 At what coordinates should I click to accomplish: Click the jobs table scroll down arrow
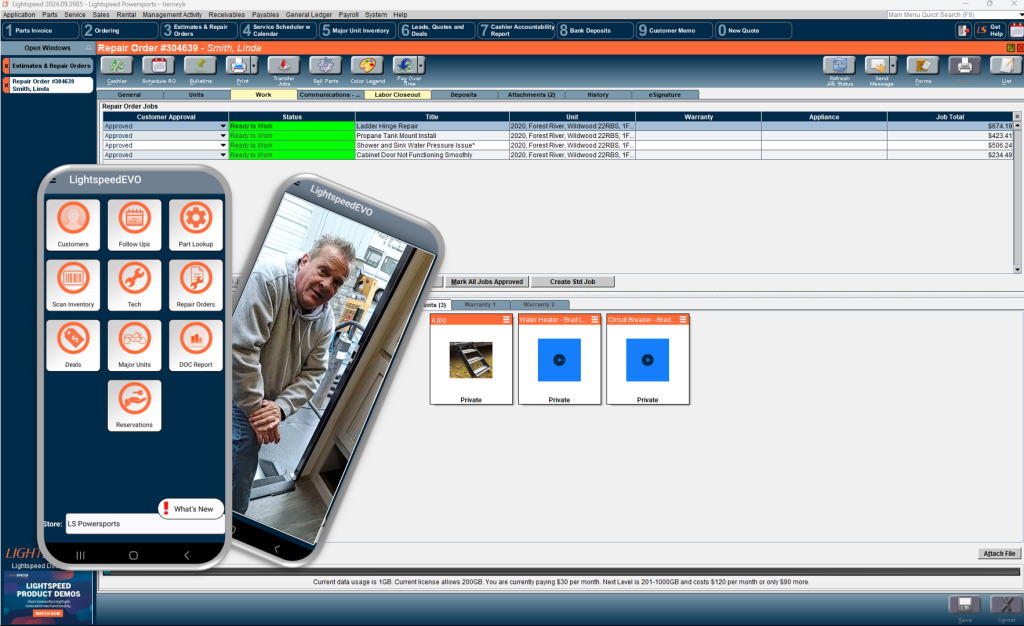click(1017, 269)
